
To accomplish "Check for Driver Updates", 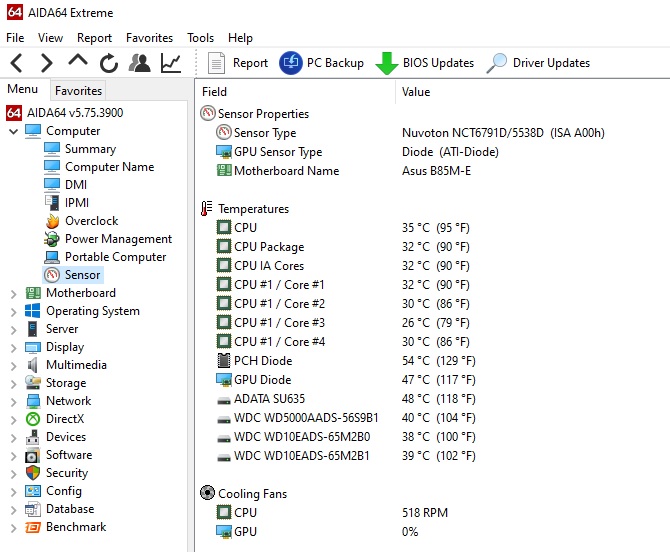I will (538, 63).
